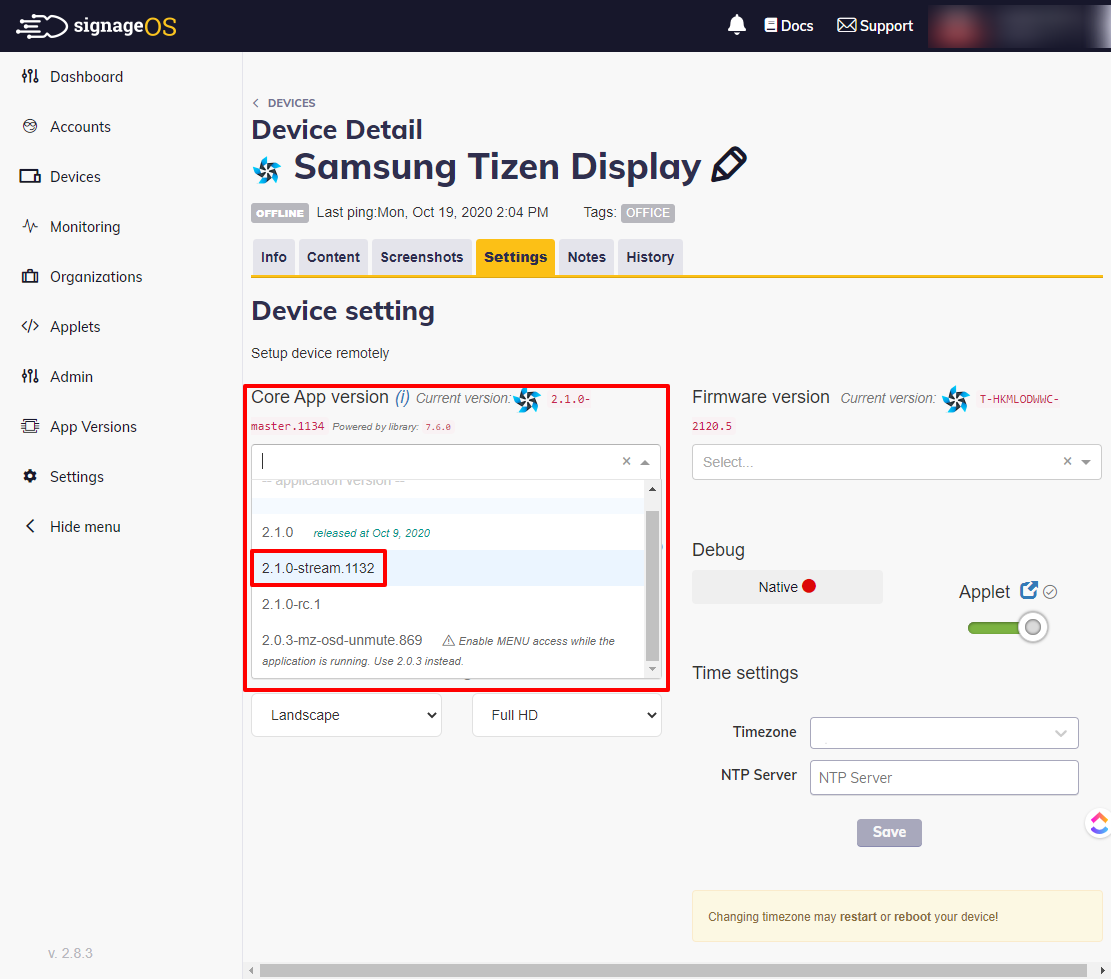Open the Devices section in sidebar

pyautogui.click(x=75, y=176)
